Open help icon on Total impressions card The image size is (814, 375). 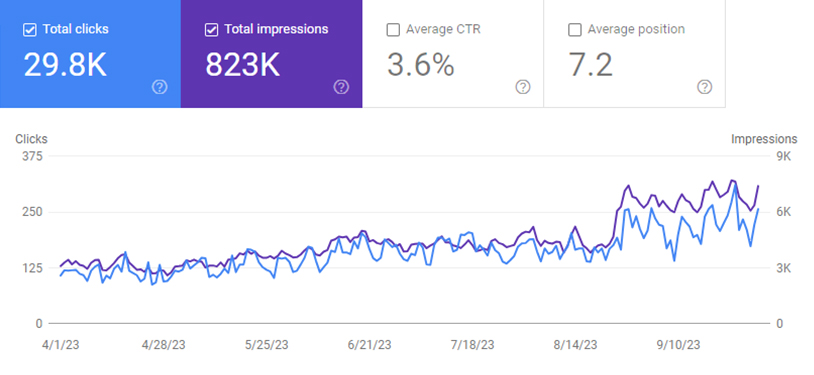(341, 87)
